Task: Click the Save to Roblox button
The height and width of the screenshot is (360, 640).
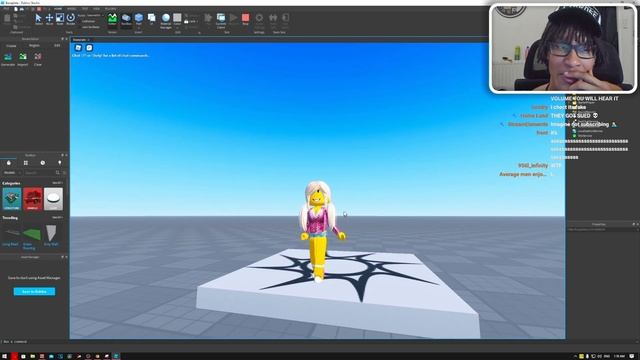Action: (x=34, y=291)
